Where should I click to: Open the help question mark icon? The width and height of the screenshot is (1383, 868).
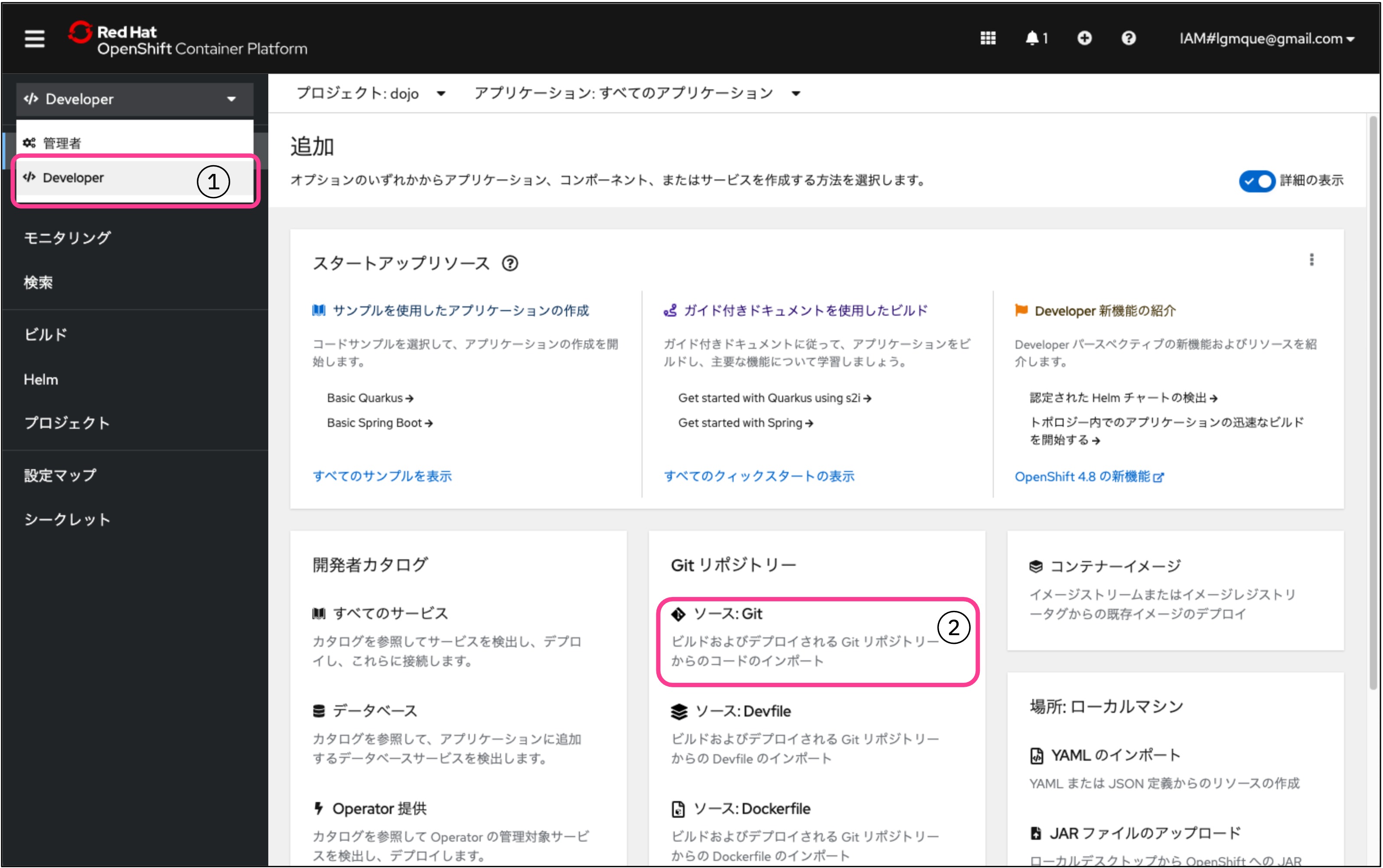tap(1128, 39)
